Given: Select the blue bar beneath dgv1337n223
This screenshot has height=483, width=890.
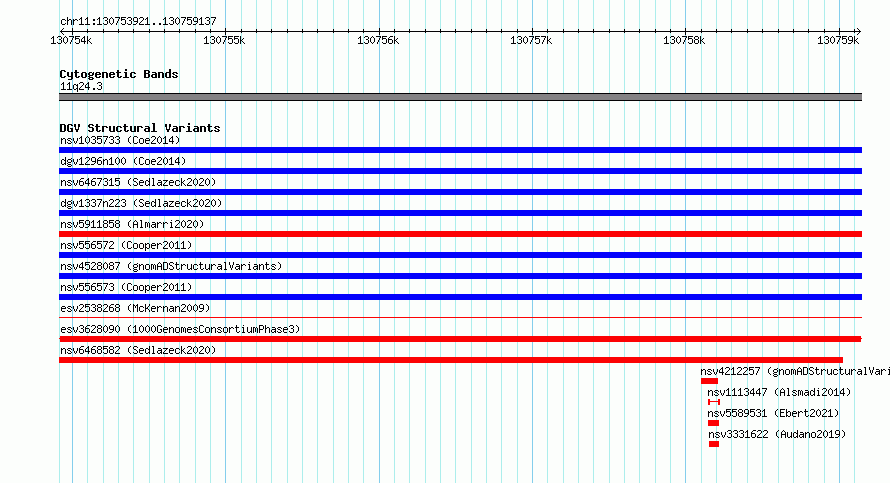Looking at the screenshot, I should pos(460,213).
